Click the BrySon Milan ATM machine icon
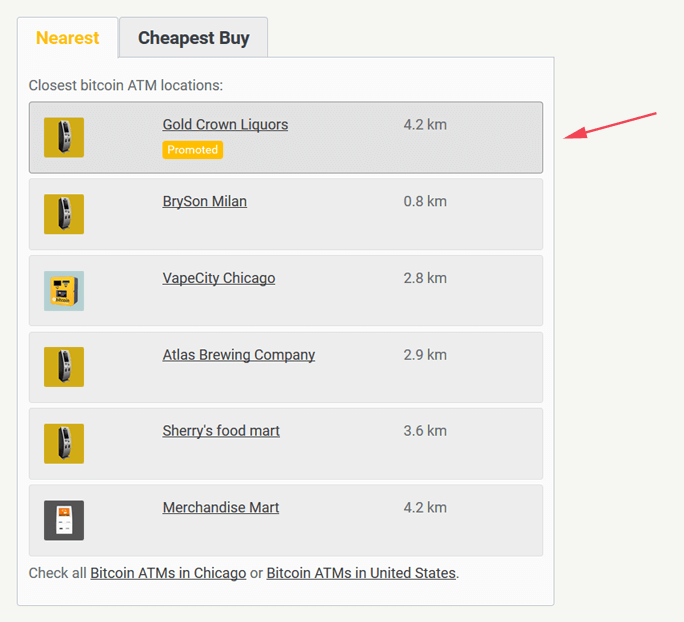 (x=64, y=214)
